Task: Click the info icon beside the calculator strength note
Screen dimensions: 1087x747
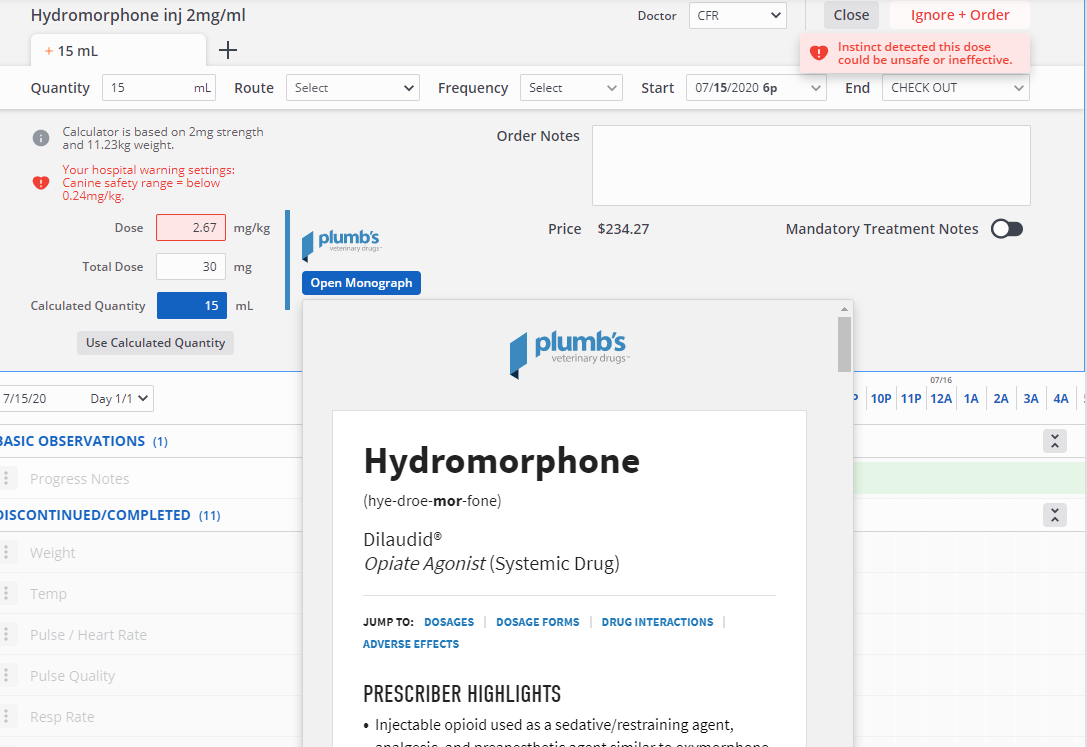Action: 41,138
